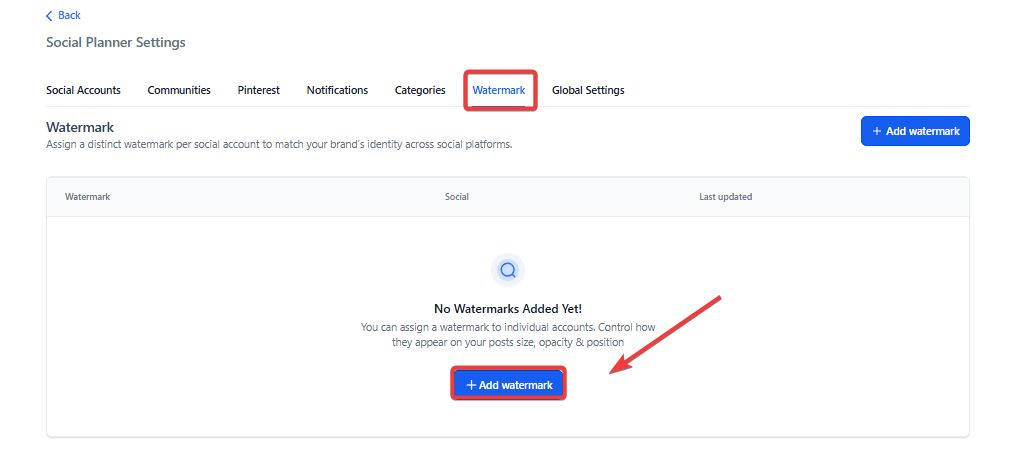Open the Social Accounts tab

[x=83, y=90]
